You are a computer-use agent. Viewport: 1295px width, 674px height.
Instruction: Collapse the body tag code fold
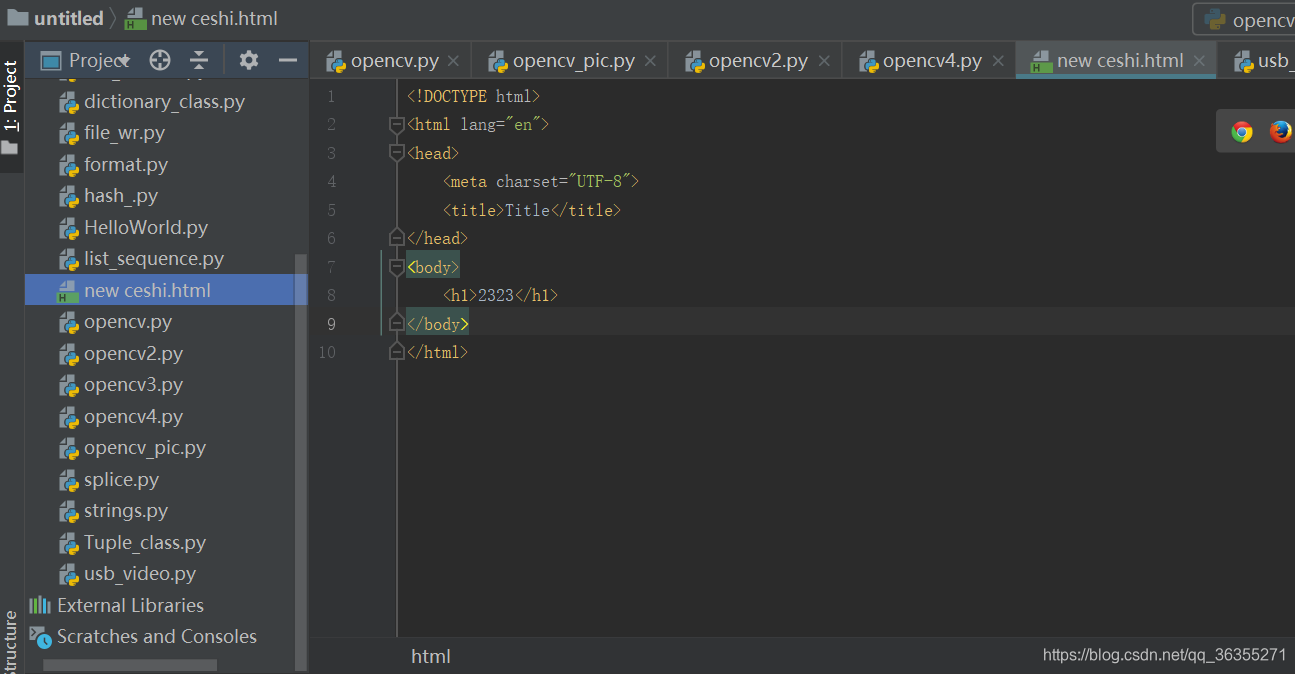tap(396, 265)
